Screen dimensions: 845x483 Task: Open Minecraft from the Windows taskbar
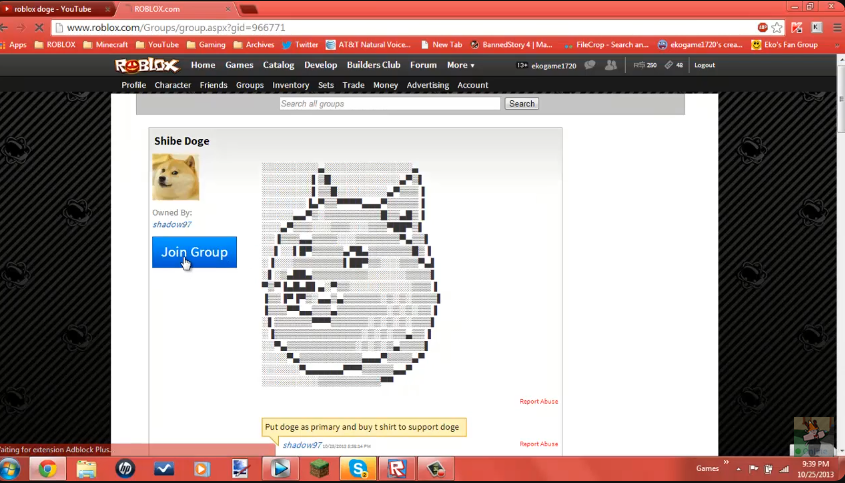click(322, 468)
